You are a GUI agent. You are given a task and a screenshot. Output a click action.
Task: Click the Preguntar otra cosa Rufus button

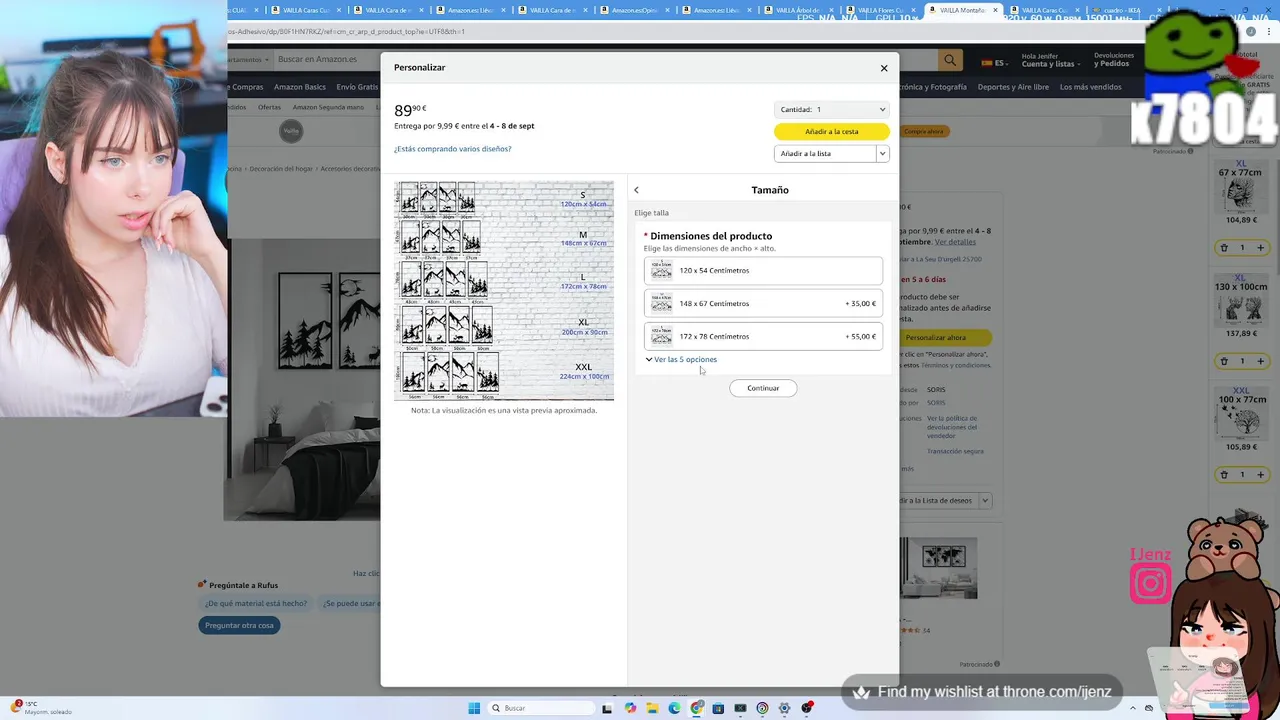239,625
